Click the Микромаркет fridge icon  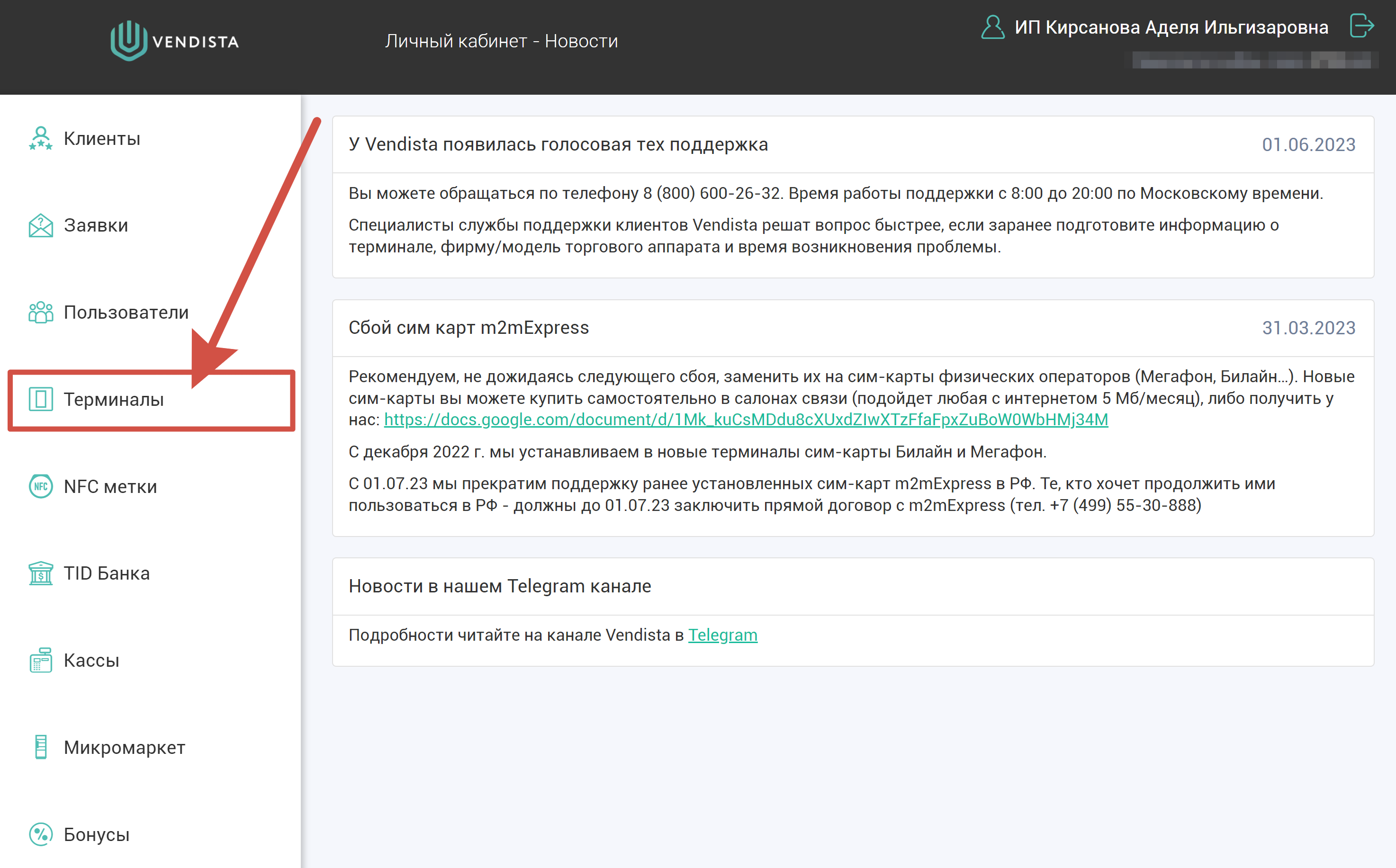41,747
